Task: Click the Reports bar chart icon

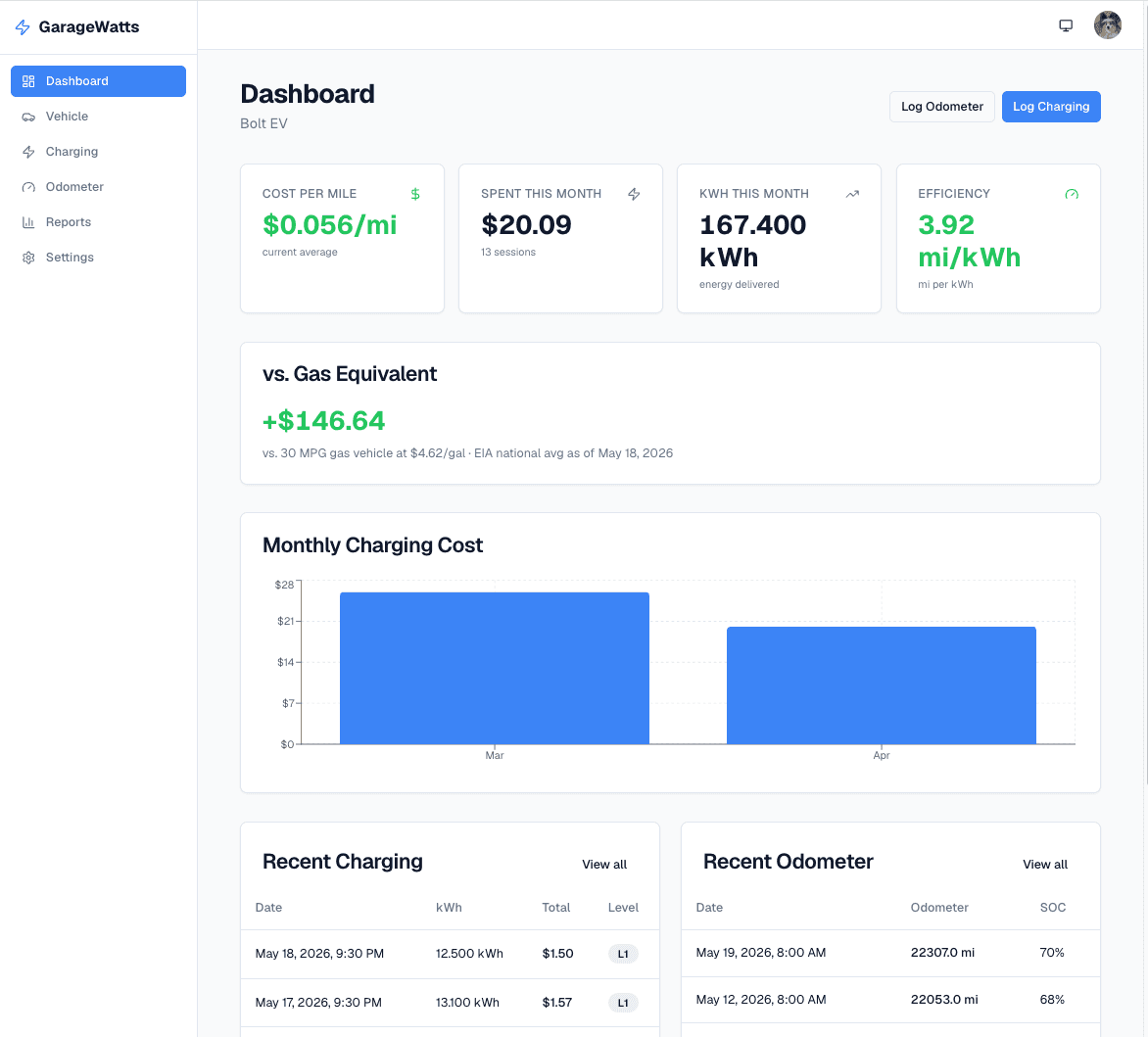Action: click(28, 221)
